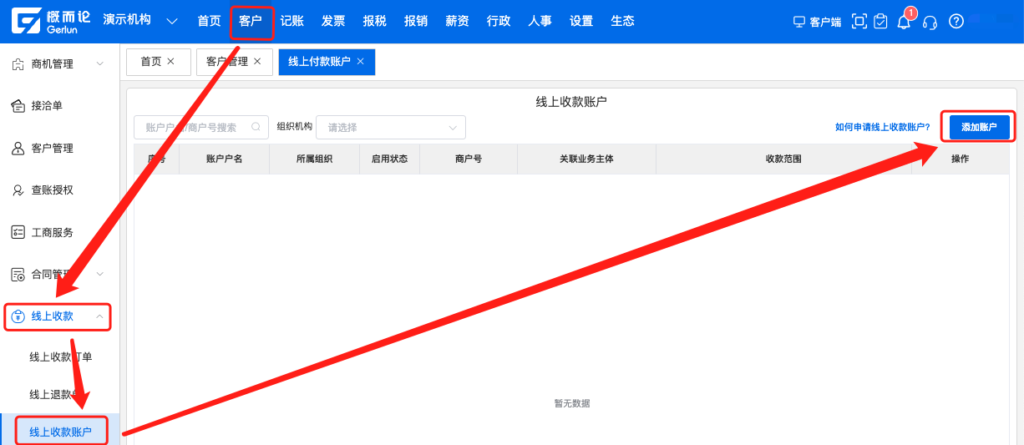
Task: Click the 添加账户 button
Action: [979, 127]
